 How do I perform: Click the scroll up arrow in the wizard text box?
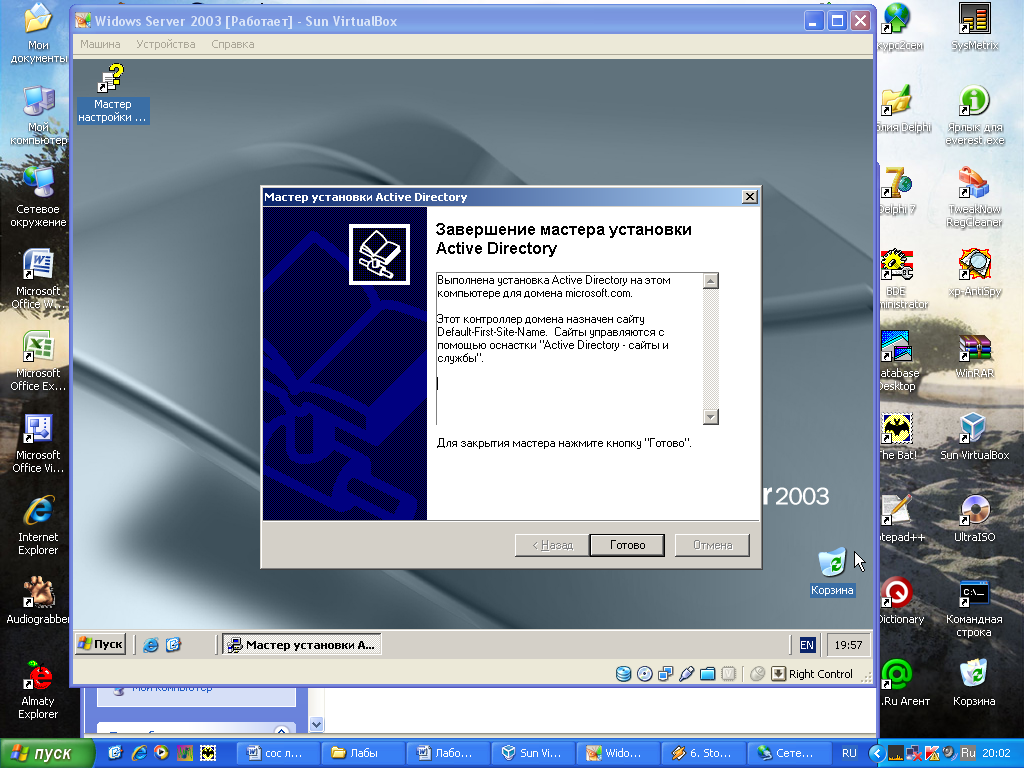(x=711, y=281)
